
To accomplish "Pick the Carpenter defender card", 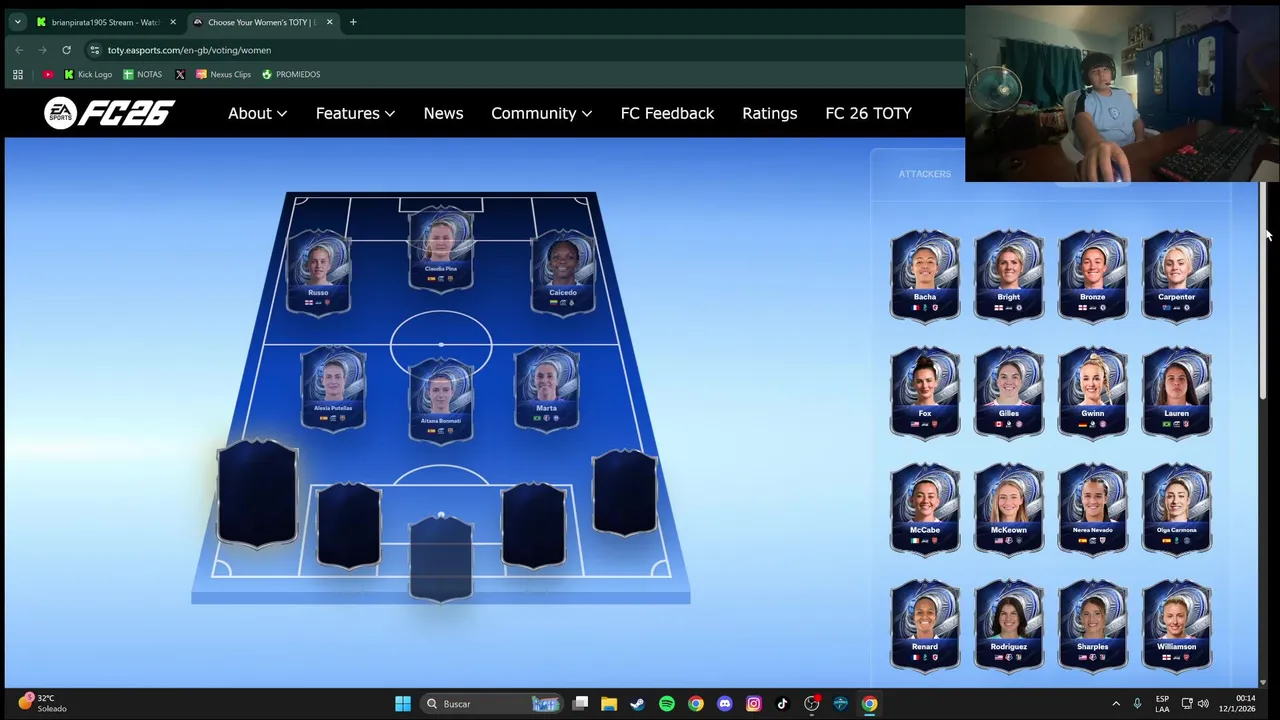I will click(1177, 275).
